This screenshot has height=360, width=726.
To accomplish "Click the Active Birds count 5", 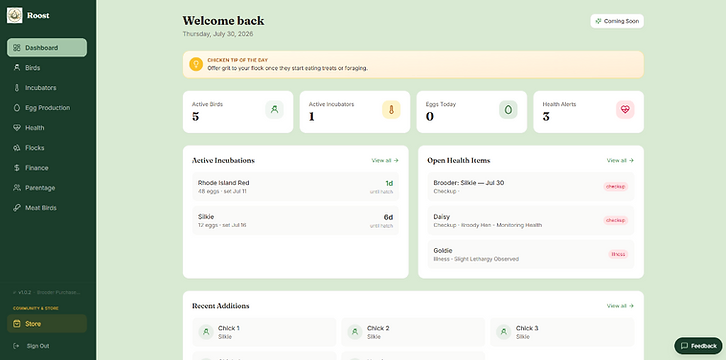I will [x=195, y=117].
